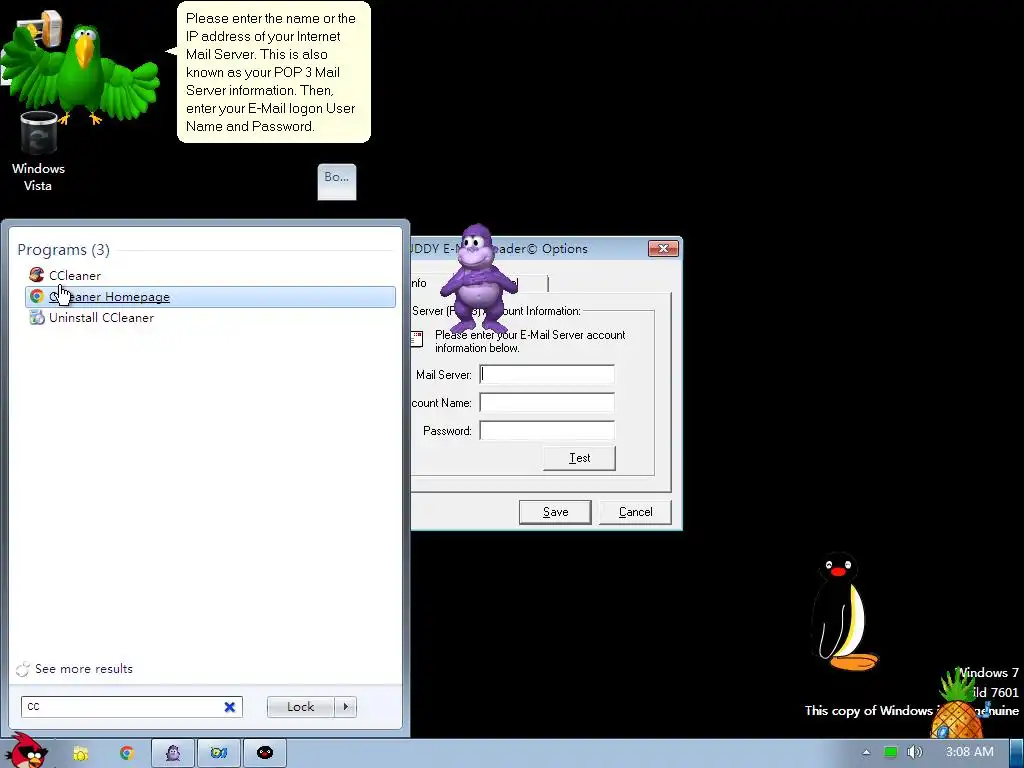The height and width of the screenshot is (768, 1024).
Task: Open the volume speaker icon
Action: 914,752
